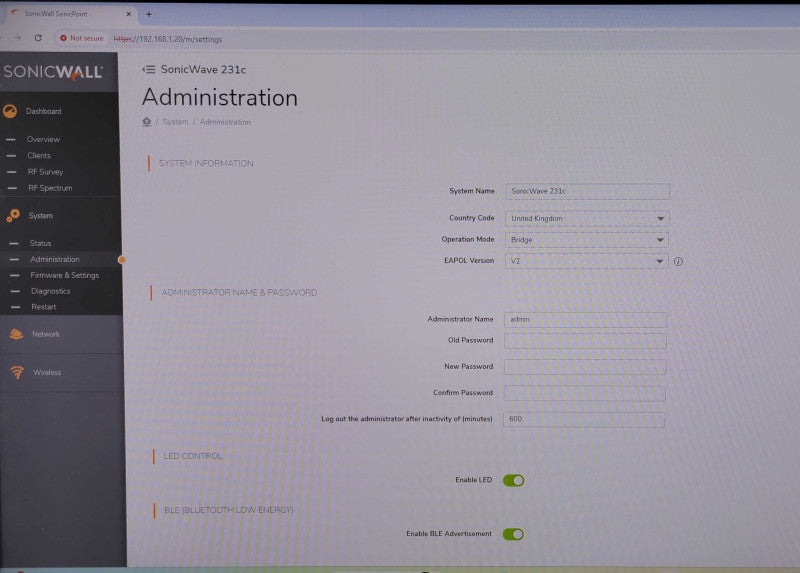Click the Wireless signal icon

pos(17,372)
